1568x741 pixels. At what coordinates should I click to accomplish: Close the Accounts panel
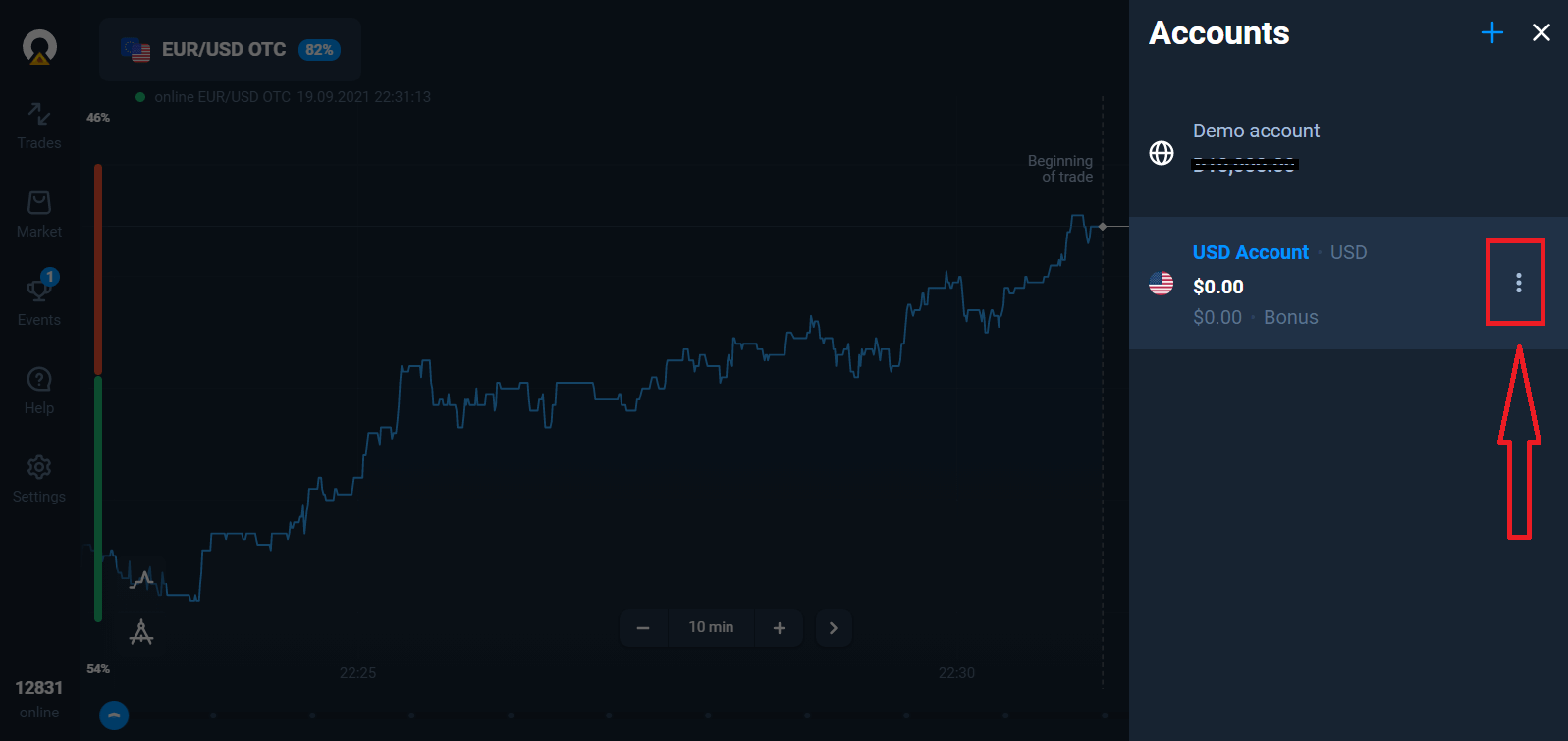point(1541,33)
